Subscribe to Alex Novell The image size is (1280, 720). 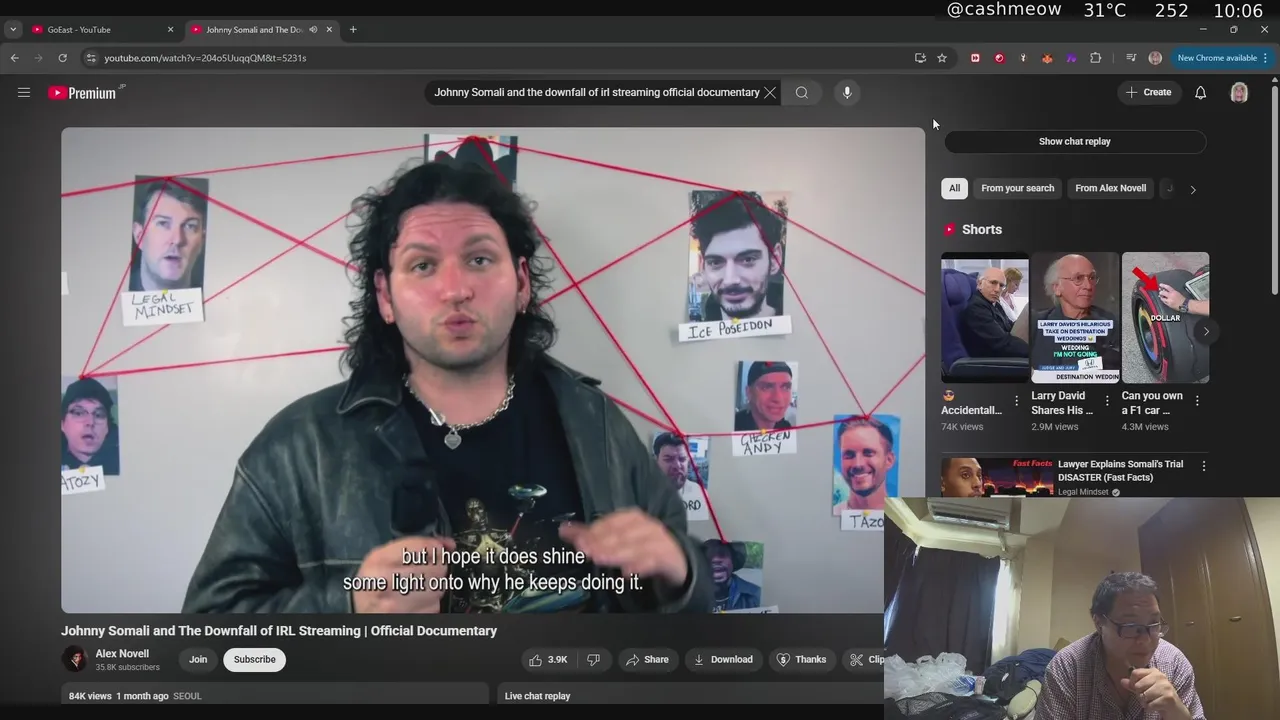(254, 660)
